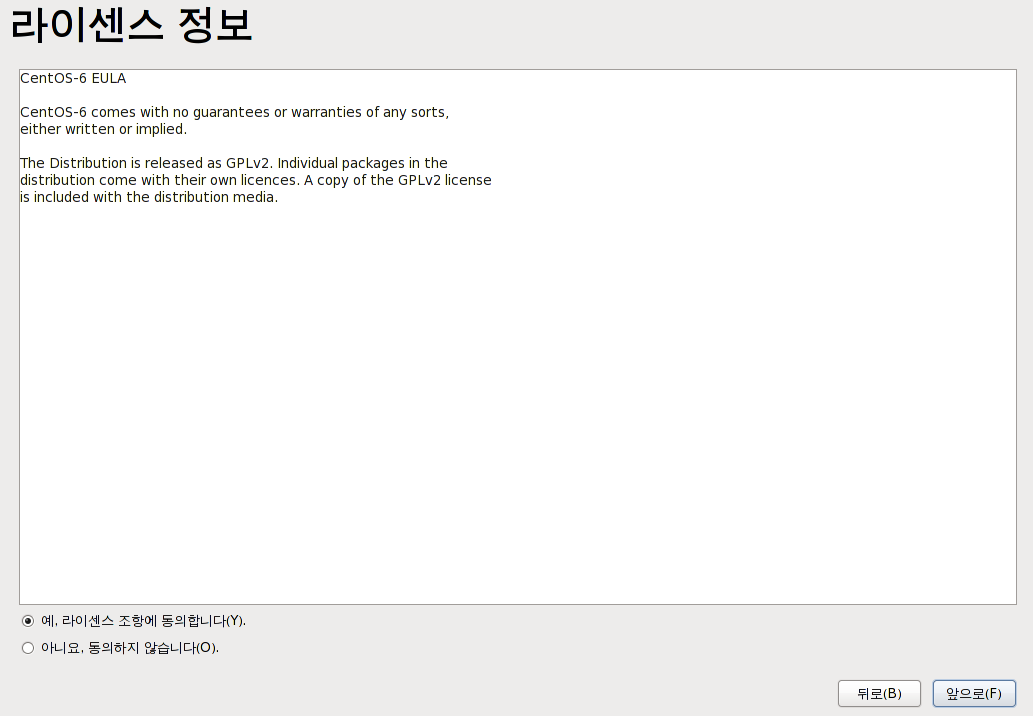Select 'No, I do not agree' radio button
Screen dimensions: 1033x716
28,648
